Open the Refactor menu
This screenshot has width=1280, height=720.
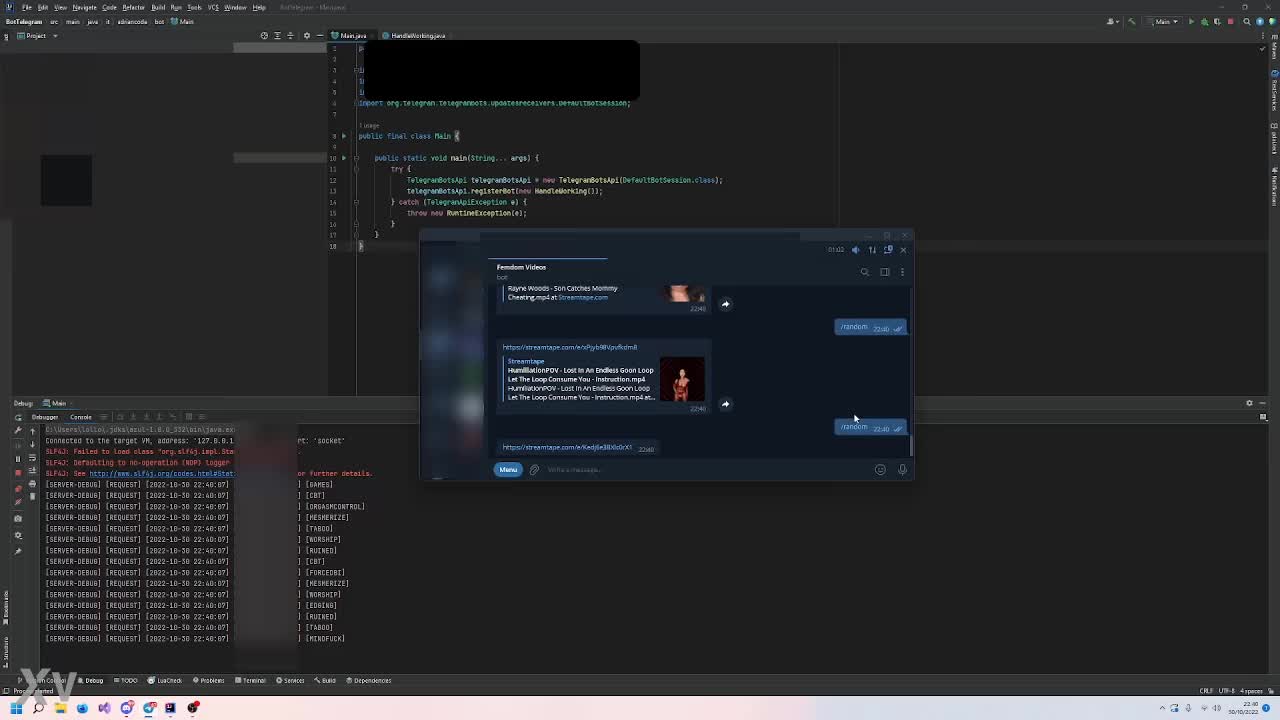pyautogui.click(x=133, y=7)
